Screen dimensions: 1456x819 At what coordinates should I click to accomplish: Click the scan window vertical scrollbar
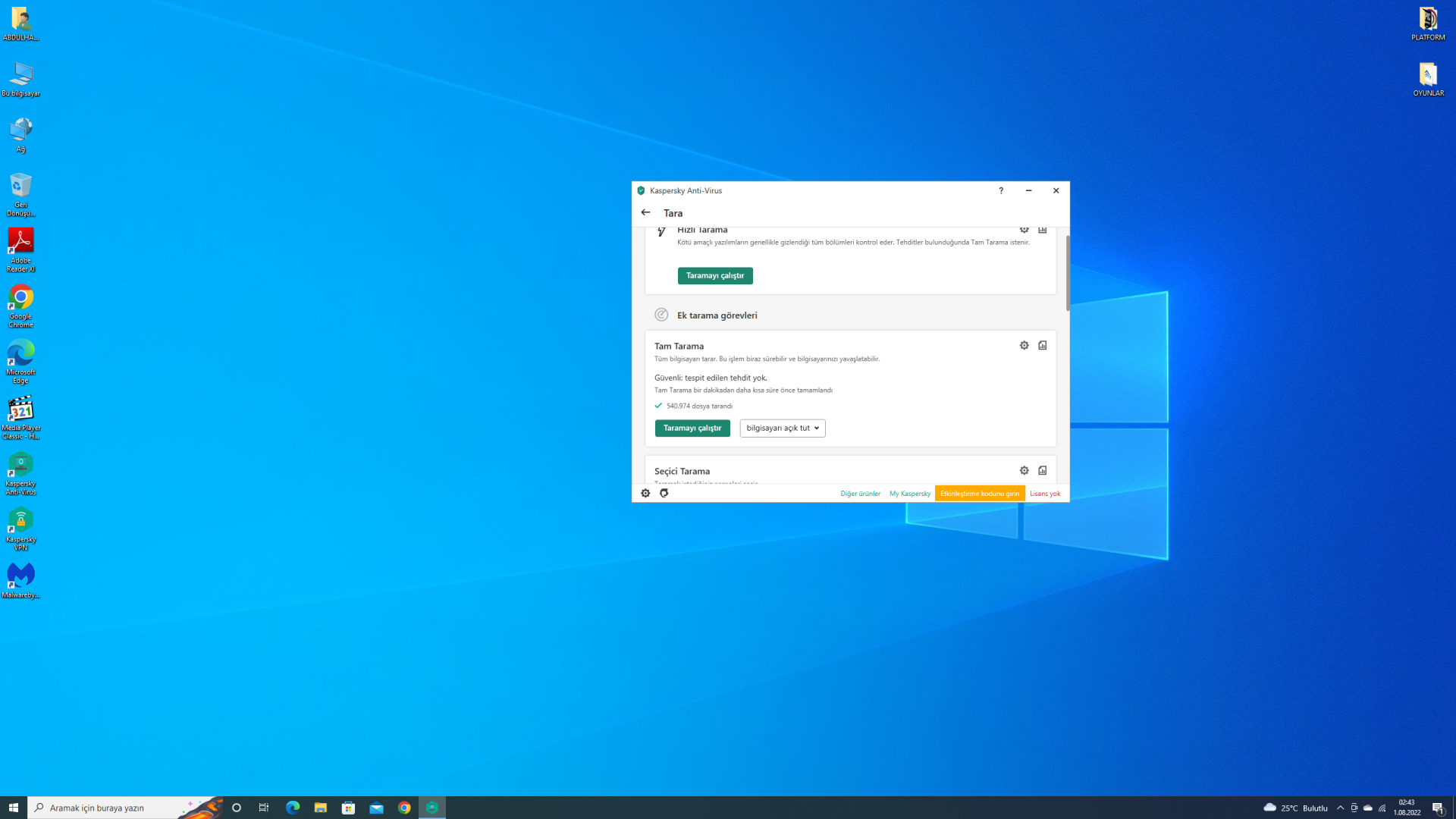coord(1068,273)
